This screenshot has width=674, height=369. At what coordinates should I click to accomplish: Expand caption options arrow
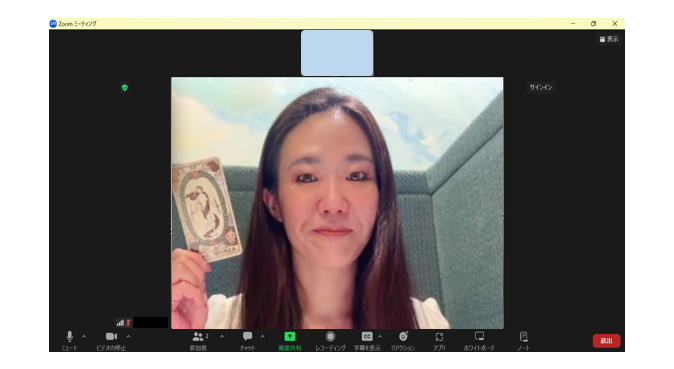coord(380,337)
